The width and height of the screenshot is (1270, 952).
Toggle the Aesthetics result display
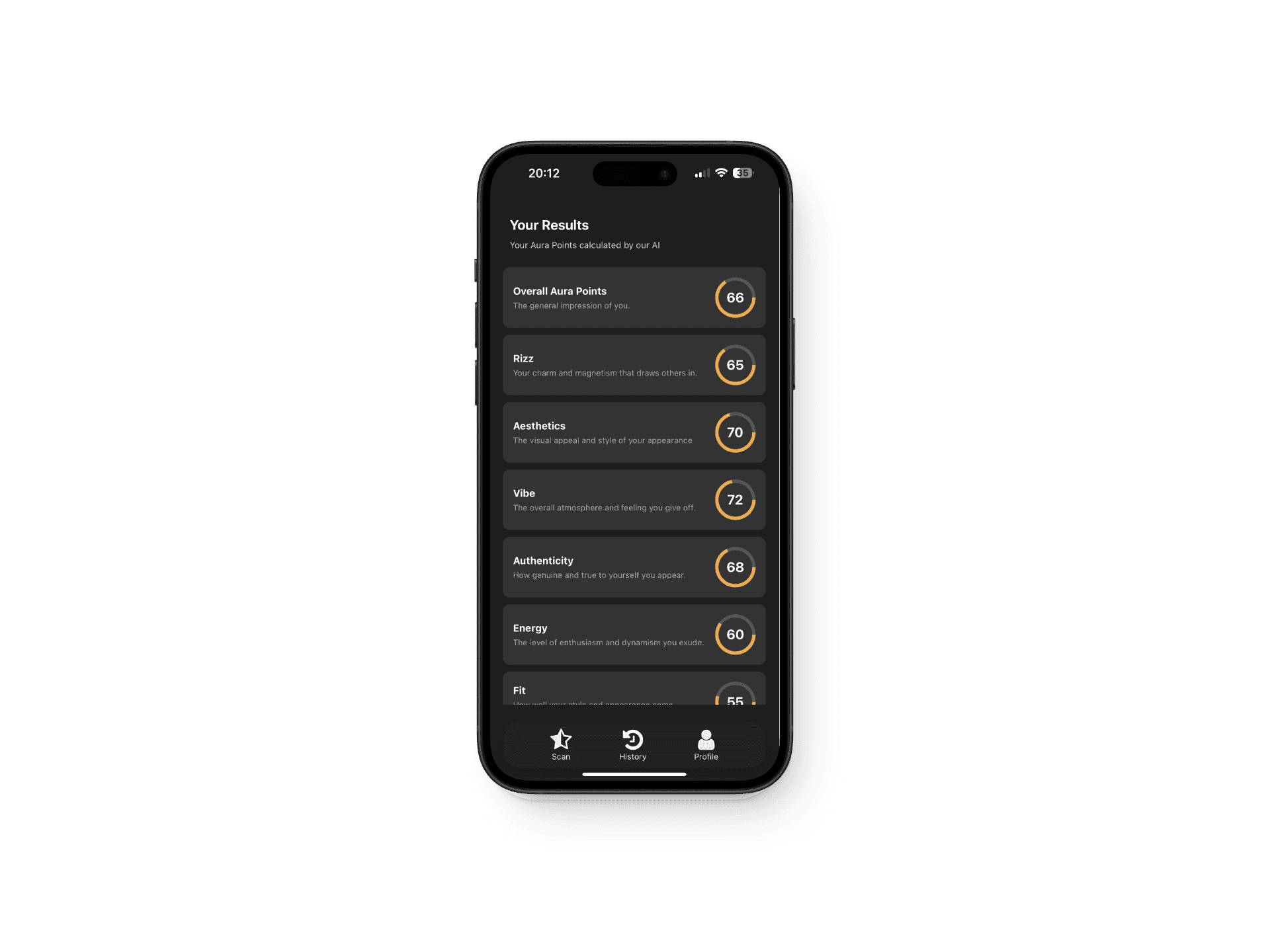click(626, 431)
